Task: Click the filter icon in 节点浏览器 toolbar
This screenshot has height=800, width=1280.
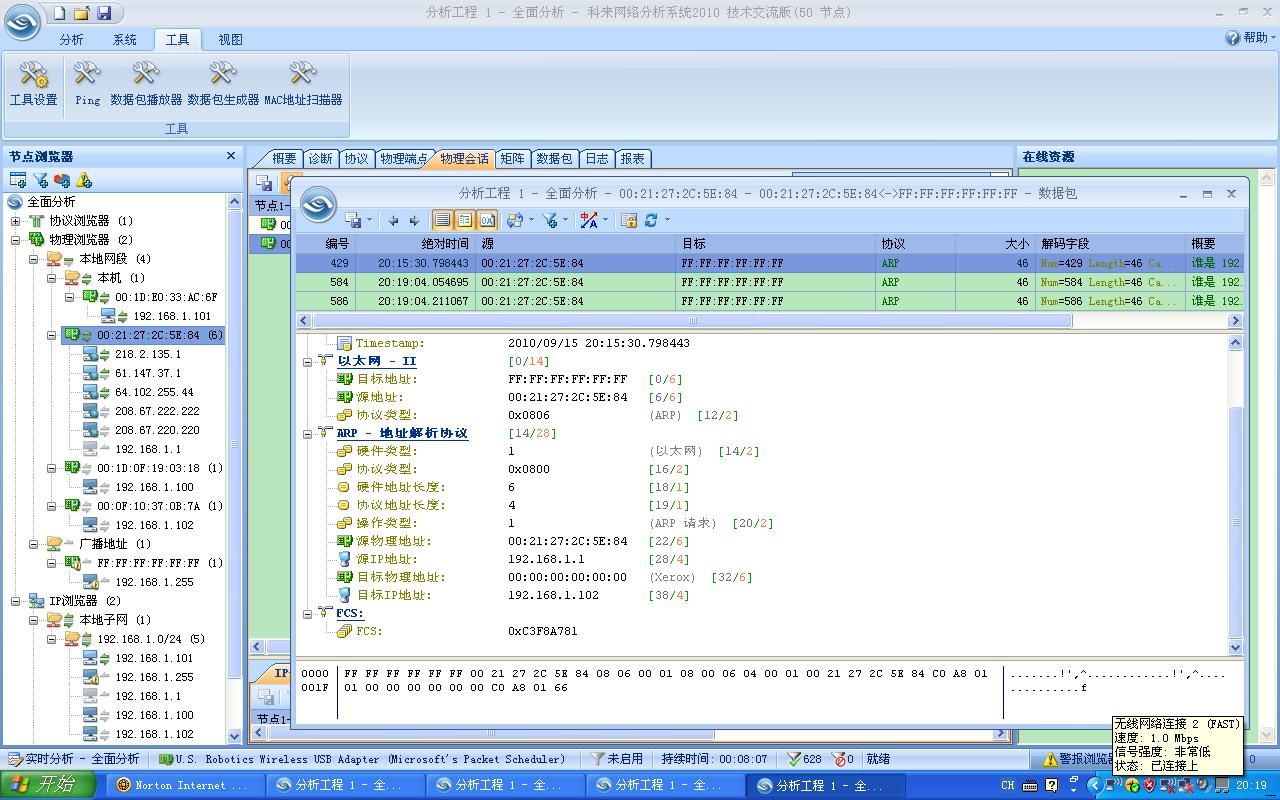Action: click(40, 180)
